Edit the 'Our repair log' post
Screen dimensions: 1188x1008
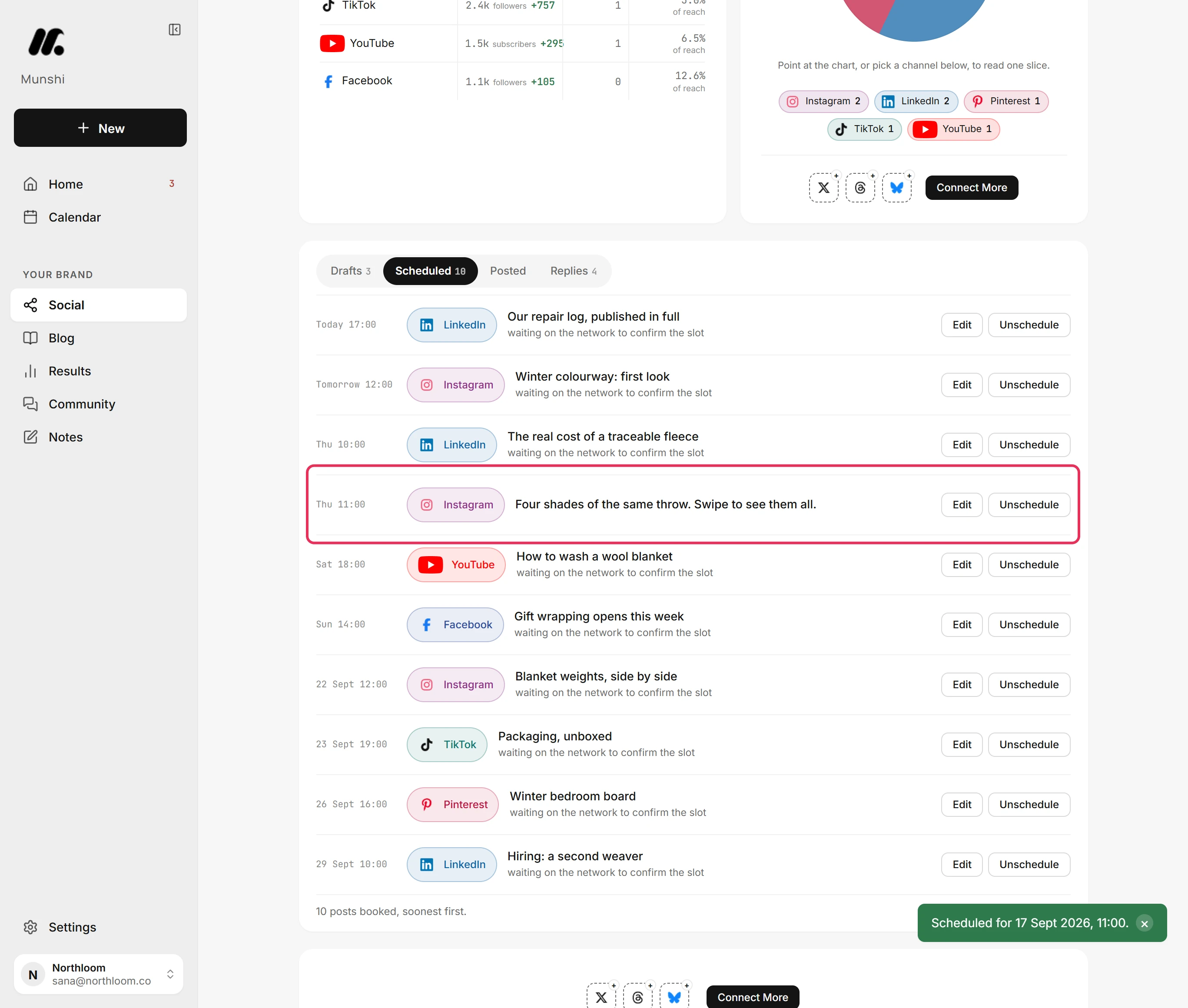pos(962,325)
